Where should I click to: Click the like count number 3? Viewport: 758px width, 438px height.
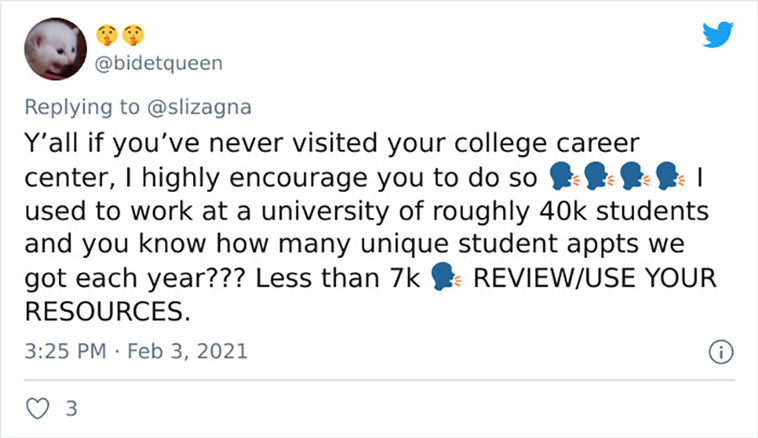72,409
